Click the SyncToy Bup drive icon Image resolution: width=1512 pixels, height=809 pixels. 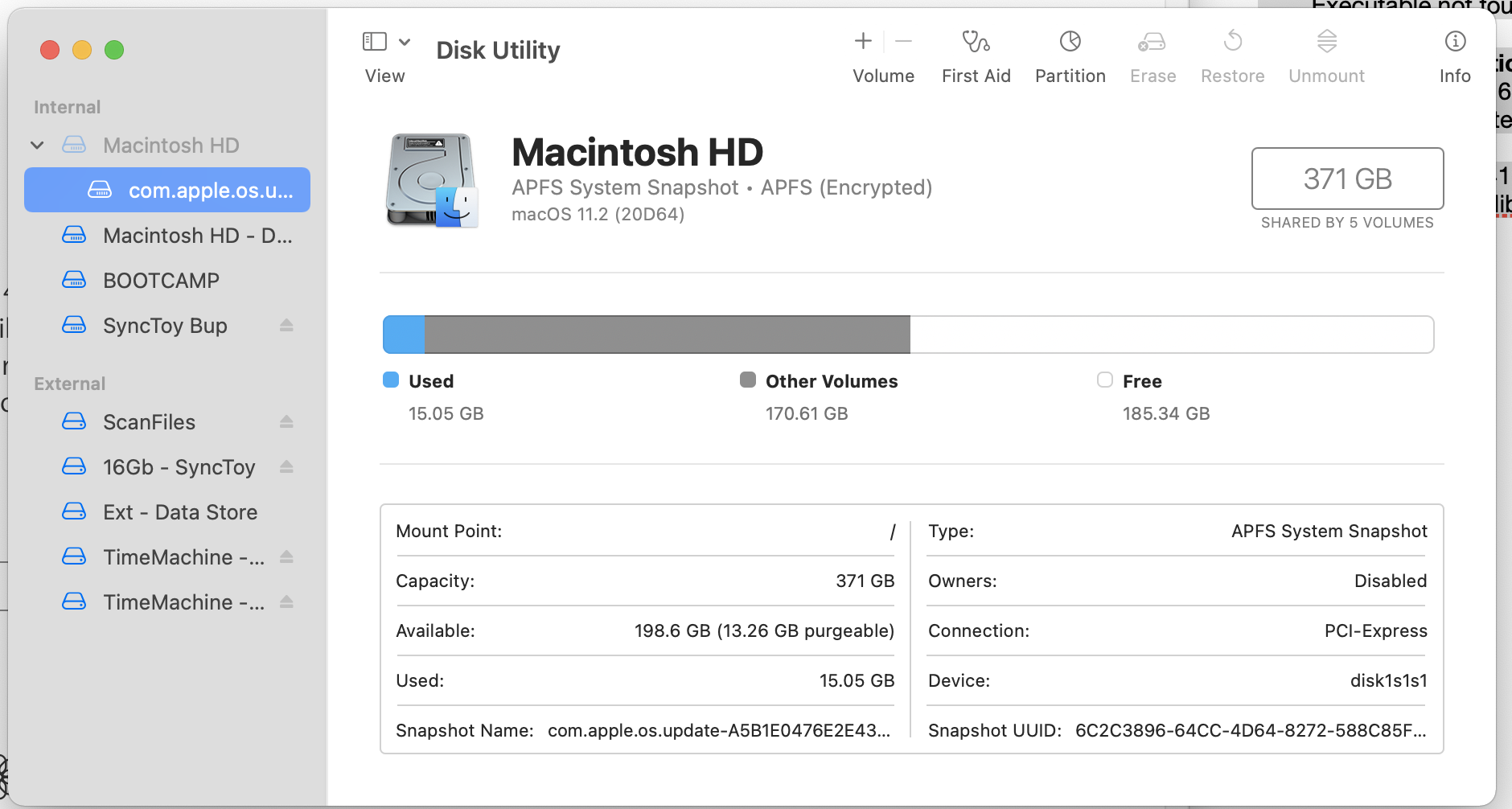[x=74, y=325]
